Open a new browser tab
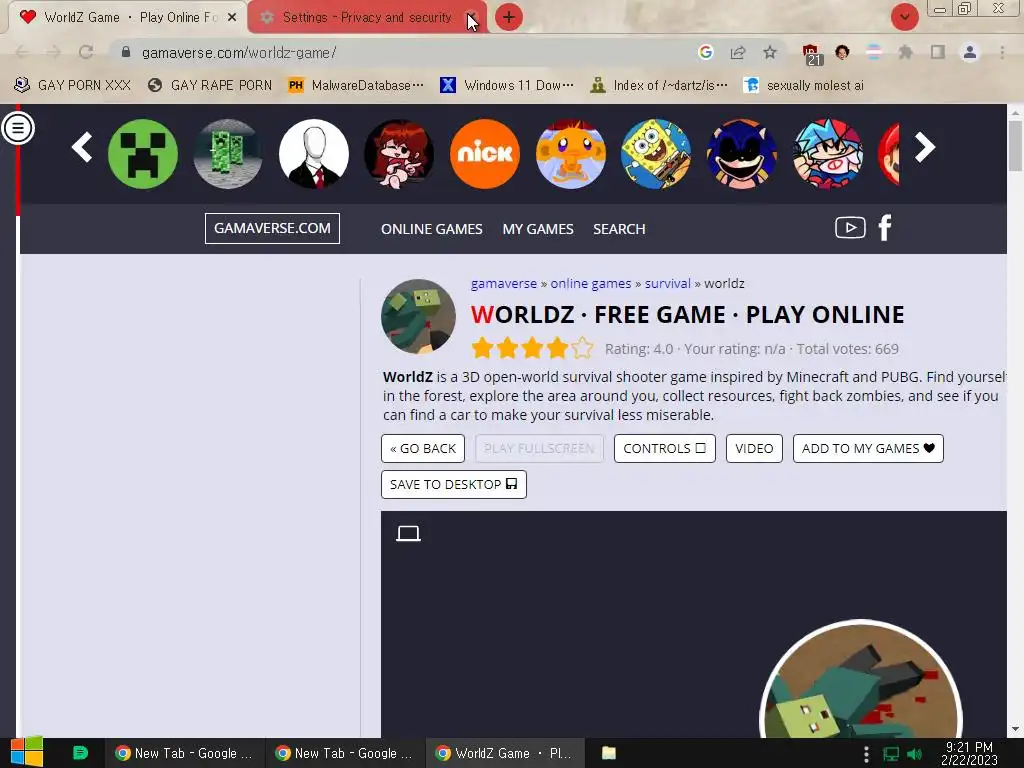Screen dimensions: 1024x768 pos(509,17)
